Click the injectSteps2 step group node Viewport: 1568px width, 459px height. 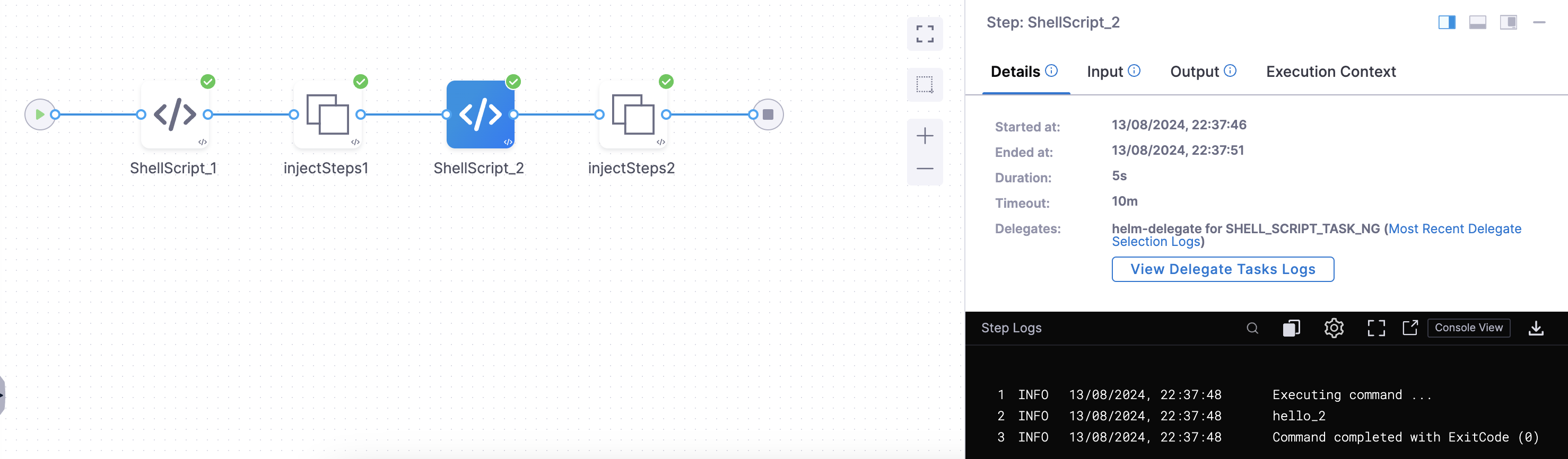tap(632, 114)
